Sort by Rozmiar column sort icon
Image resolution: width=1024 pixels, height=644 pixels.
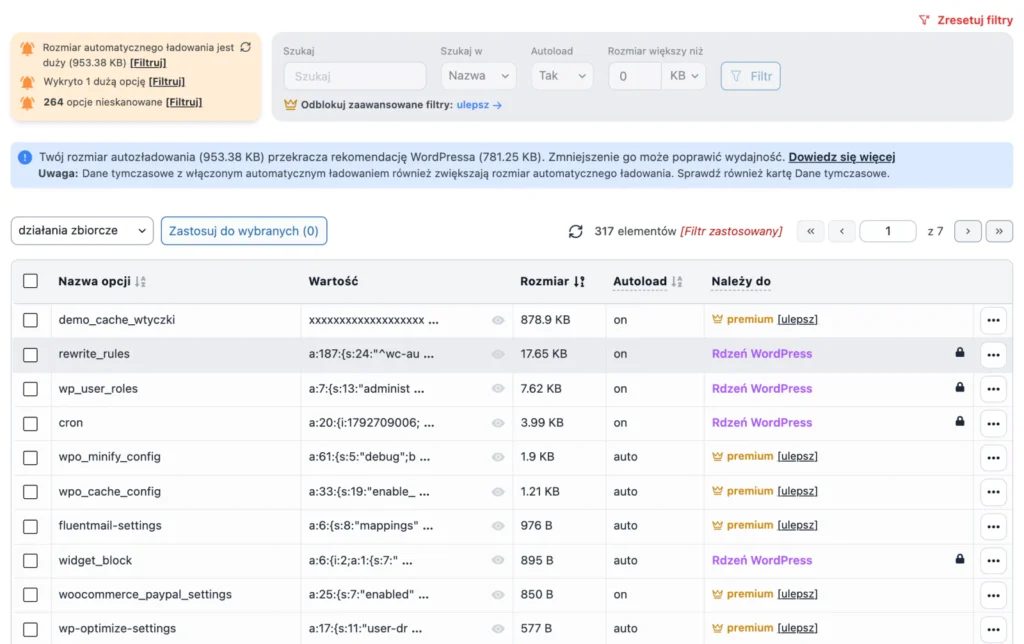coord(579,282)
